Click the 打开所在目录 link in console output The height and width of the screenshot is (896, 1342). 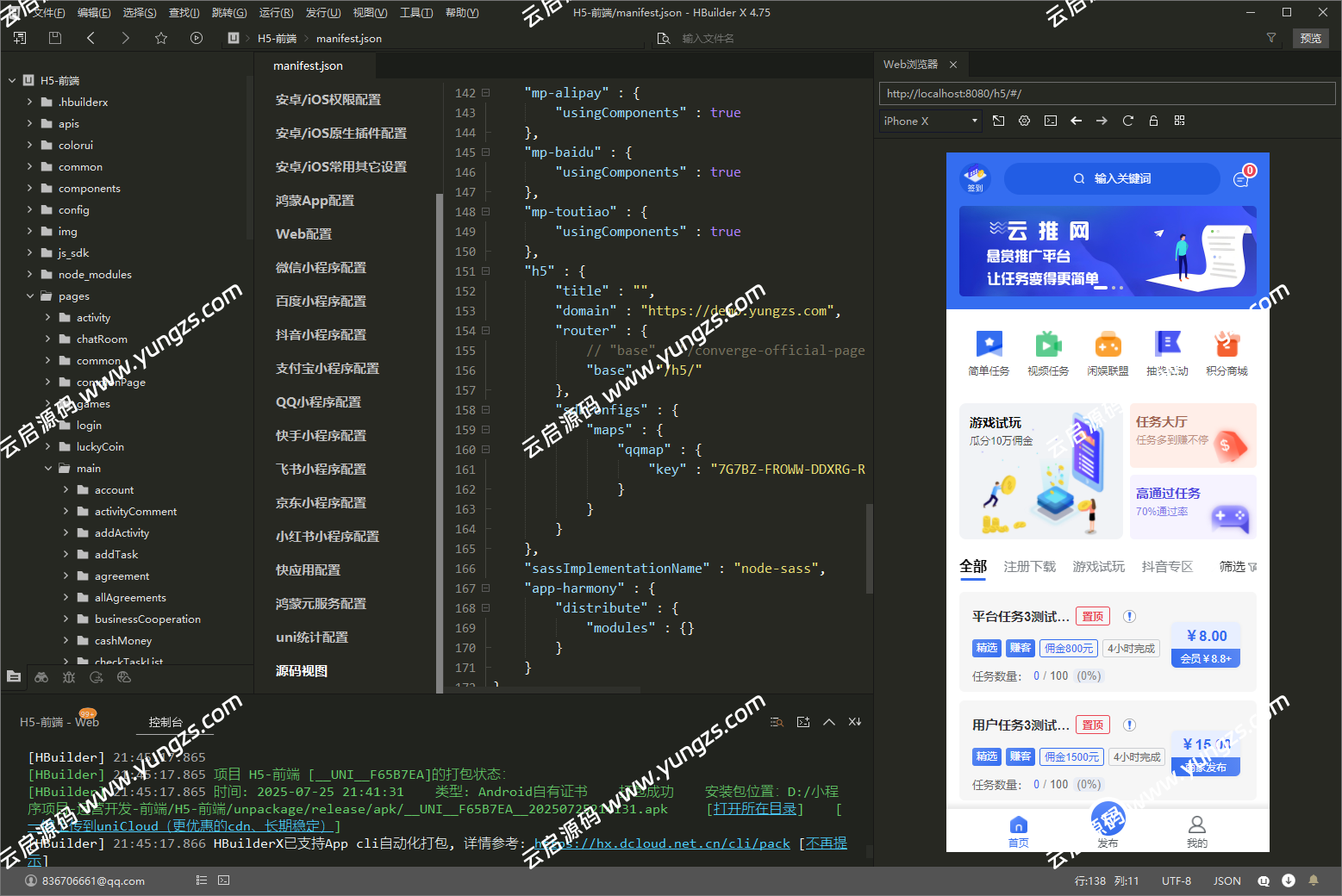pyautogui.click(x=753, y=808)
